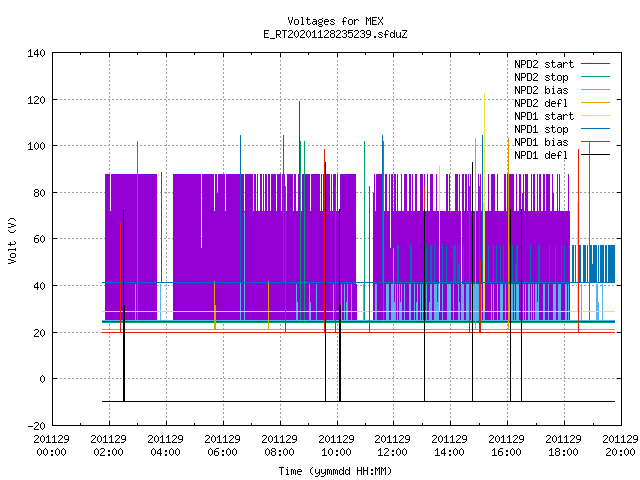
Task: Click the -20 value on the Y axis
Action: 36,426
